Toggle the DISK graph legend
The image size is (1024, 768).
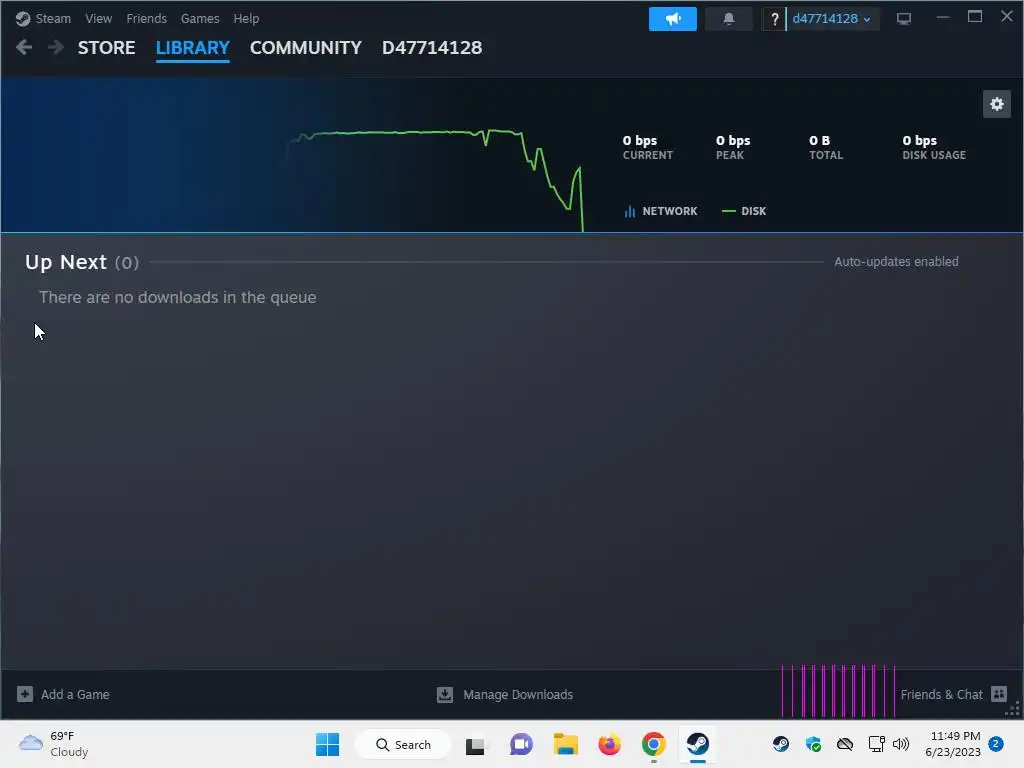744,211
